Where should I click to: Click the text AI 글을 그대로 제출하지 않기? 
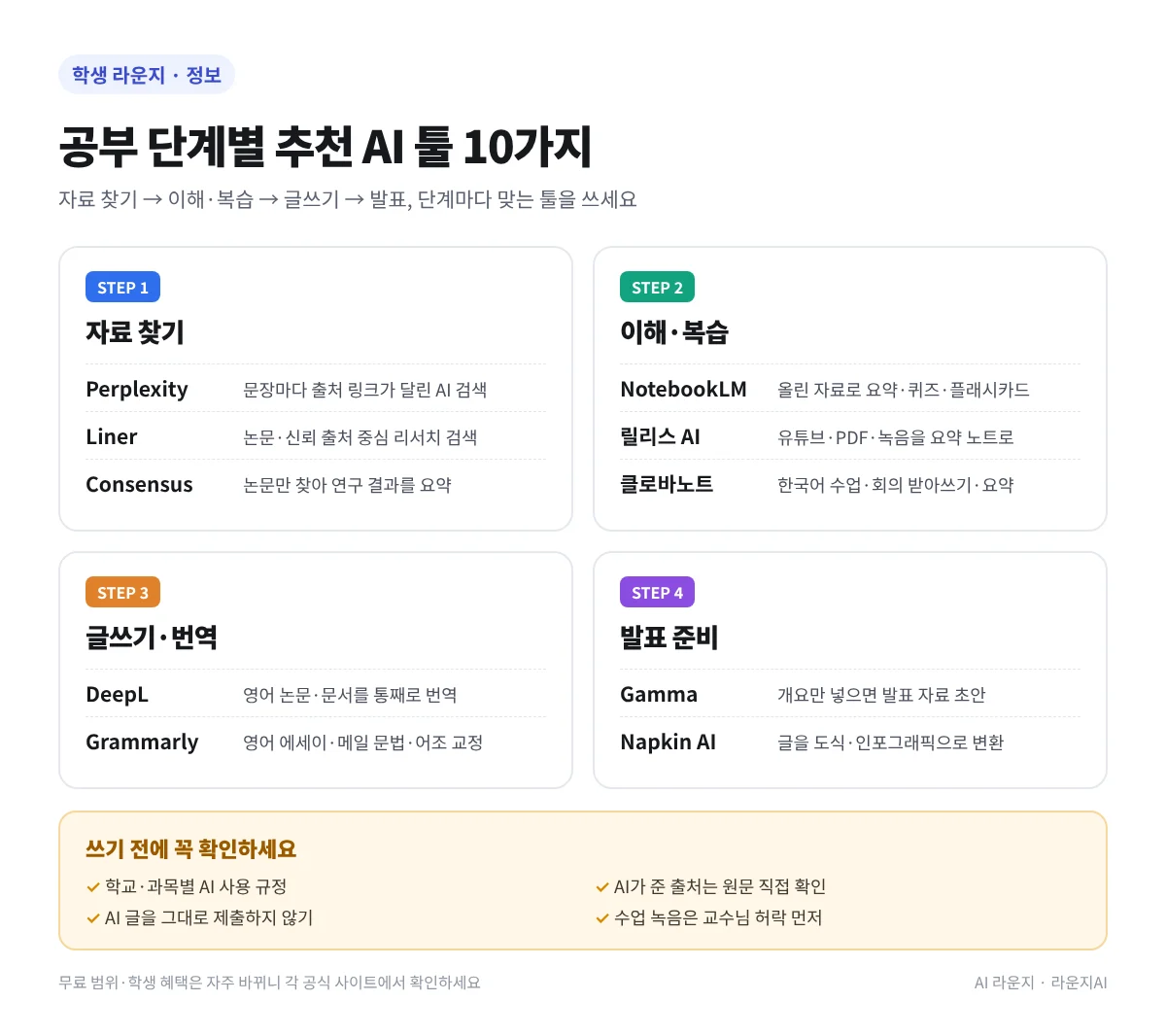click(x=209, y=917)
